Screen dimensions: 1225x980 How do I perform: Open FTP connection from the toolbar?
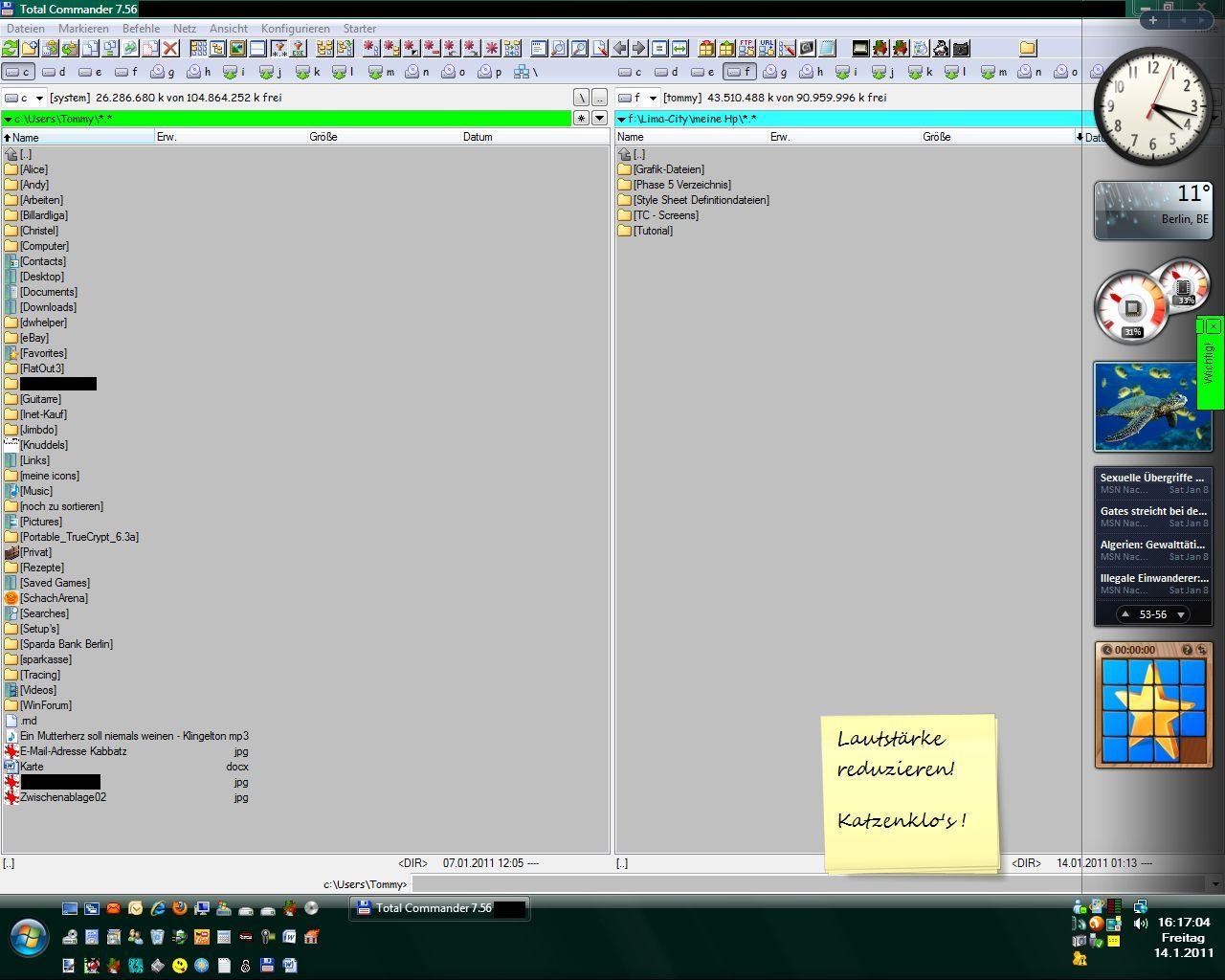pyautogui.click(x=746, y=48)
